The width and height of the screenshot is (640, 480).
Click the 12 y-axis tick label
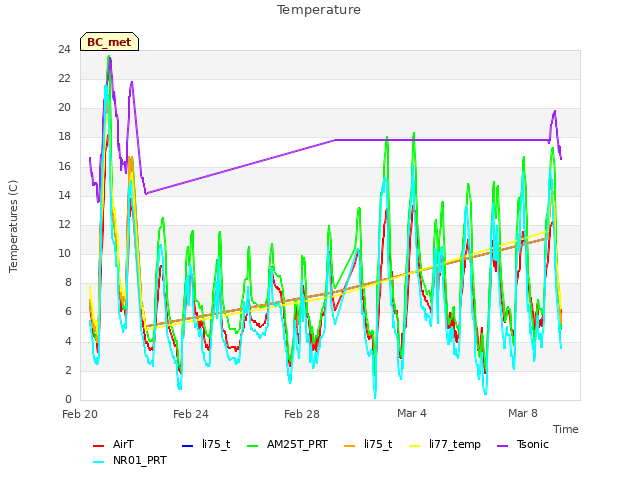[x=64, y=224]
